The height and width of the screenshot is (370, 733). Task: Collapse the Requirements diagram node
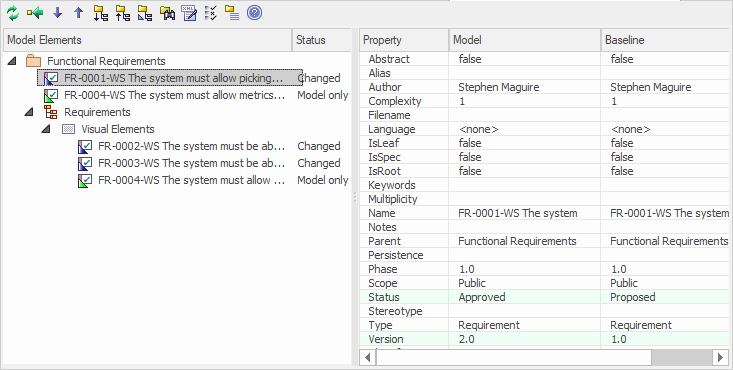29,112
